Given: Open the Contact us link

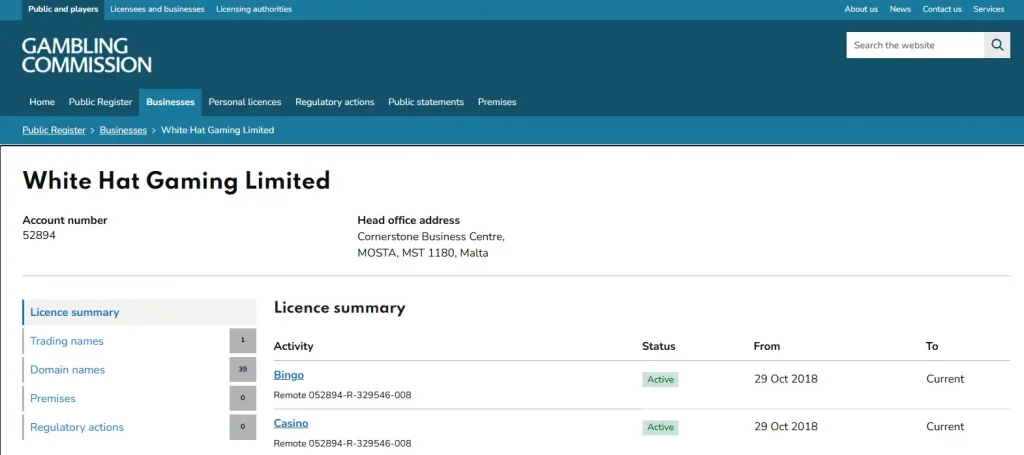Looking at the screenshot, I should point(942,9).
